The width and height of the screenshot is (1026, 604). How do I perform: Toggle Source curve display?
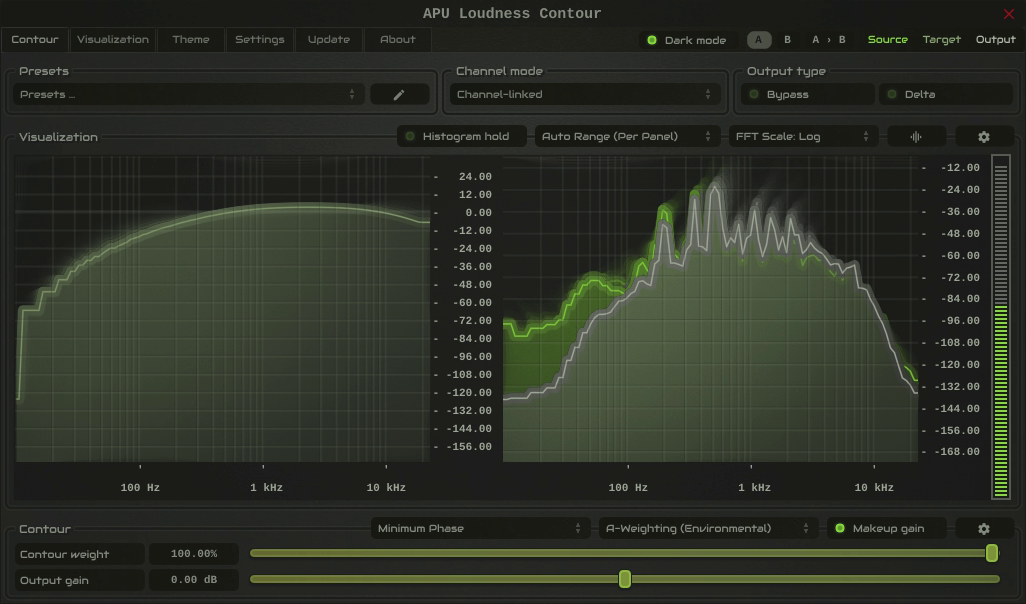click(887, 40)
